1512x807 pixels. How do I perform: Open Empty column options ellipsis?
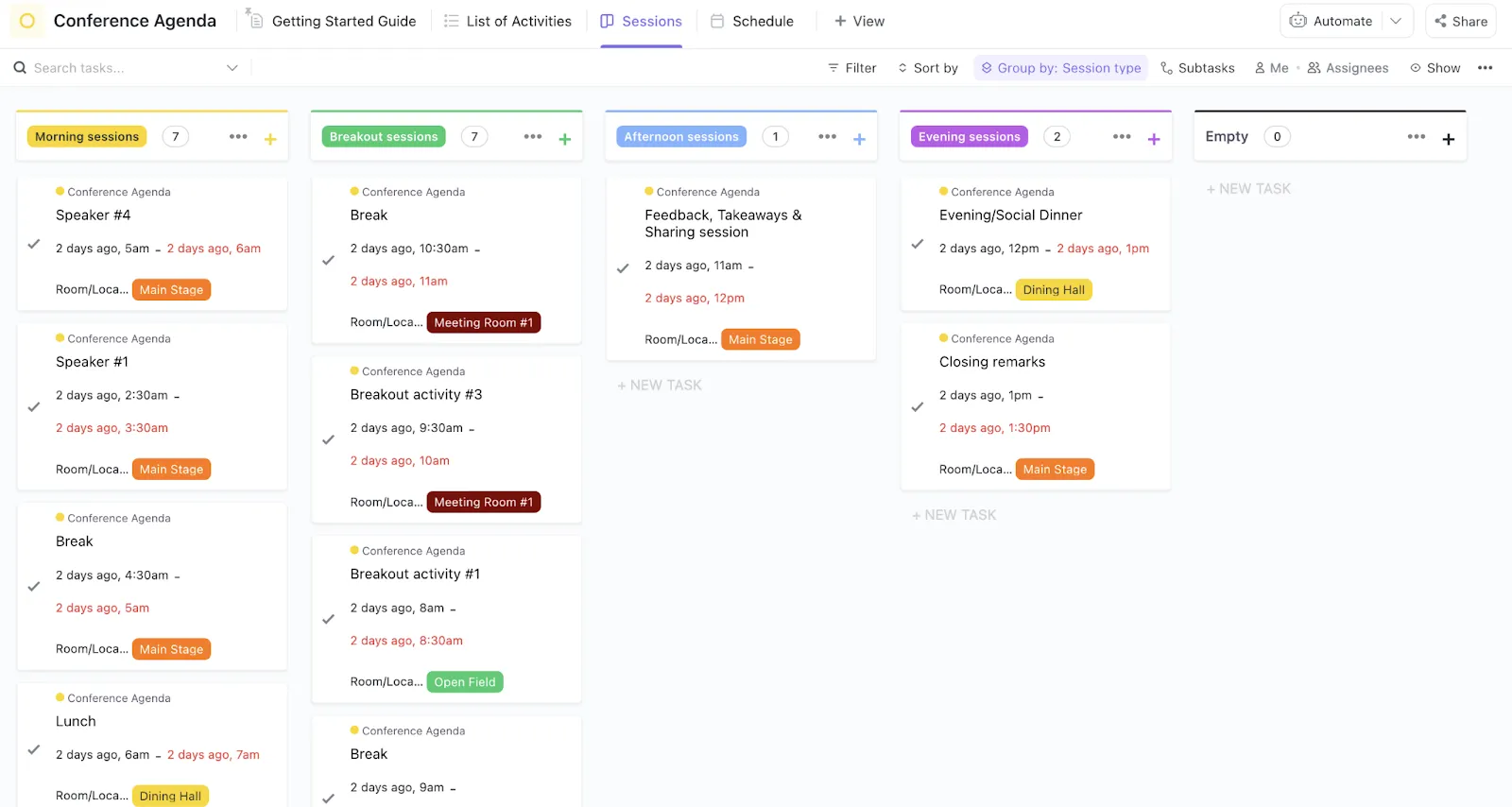pos(1417,137)
